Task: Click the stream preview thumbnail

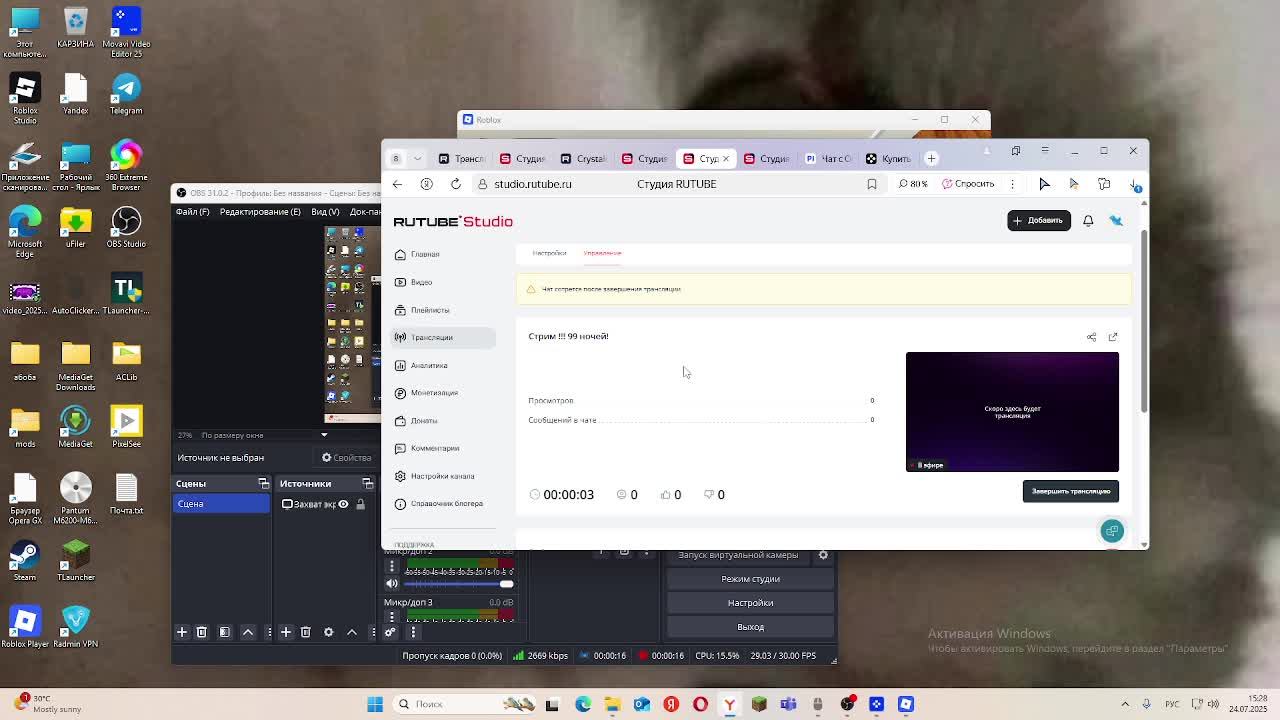Action: click(1012, 412)
